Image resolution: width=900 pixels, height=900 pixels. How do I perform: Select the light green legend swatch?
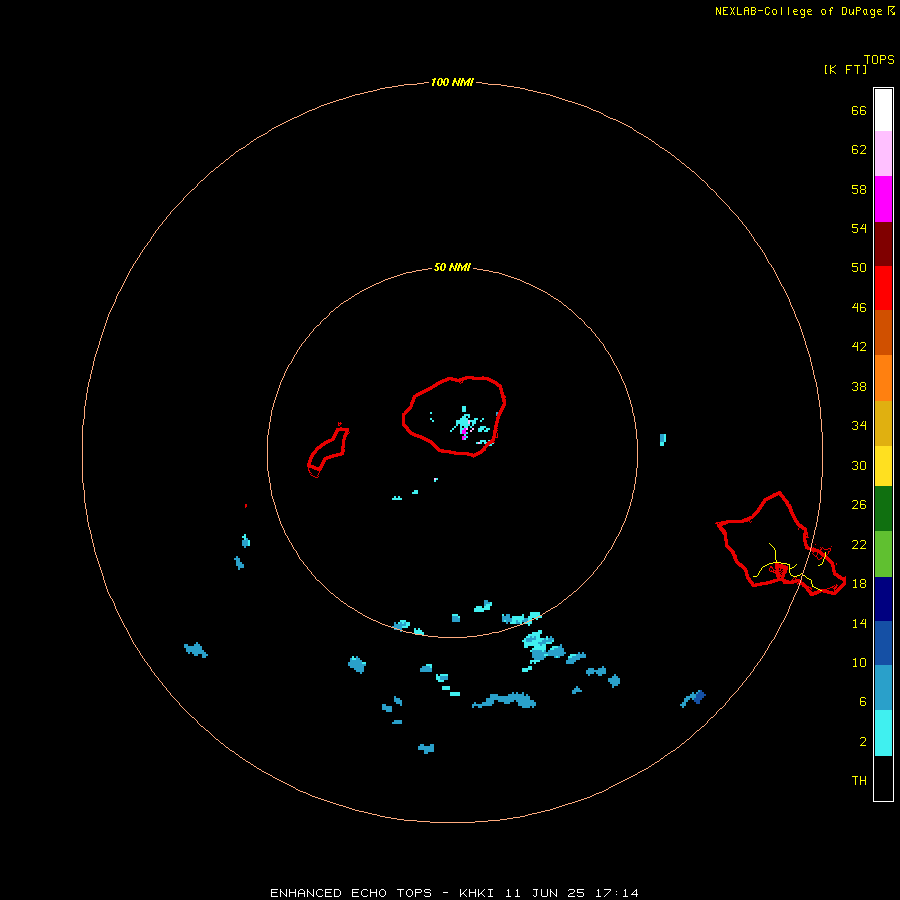click(x=883, y=554)
